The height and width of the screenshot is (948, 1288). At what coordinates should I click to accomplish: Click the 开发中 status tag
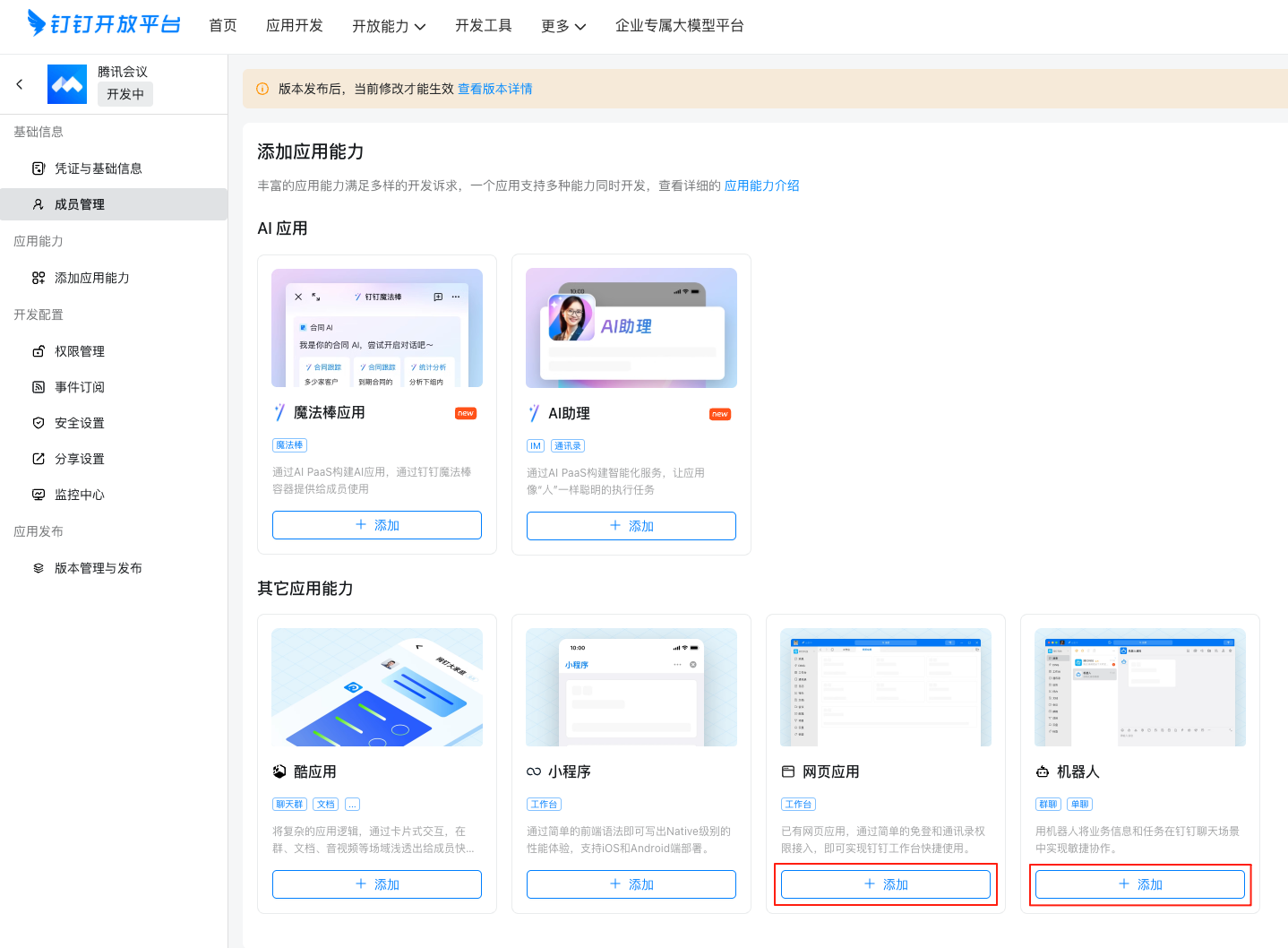[125, 94]
